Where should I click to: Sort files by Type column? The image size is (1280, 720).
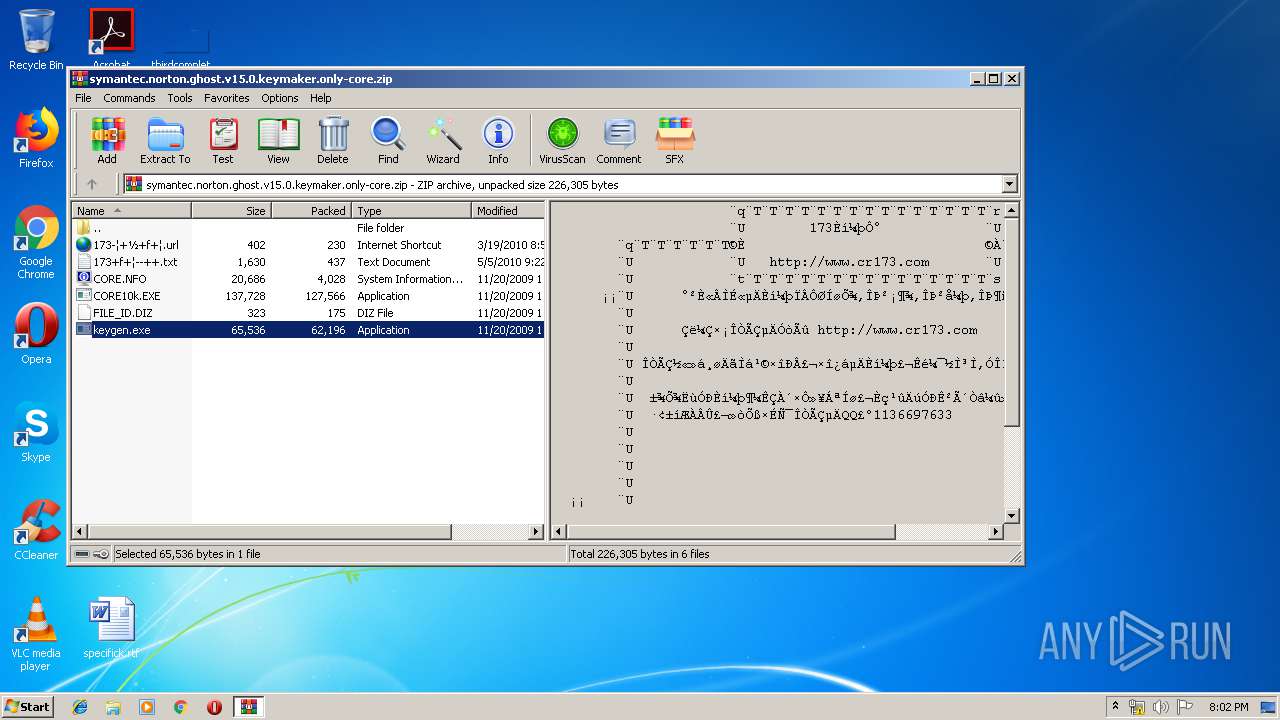pos(411,211)
